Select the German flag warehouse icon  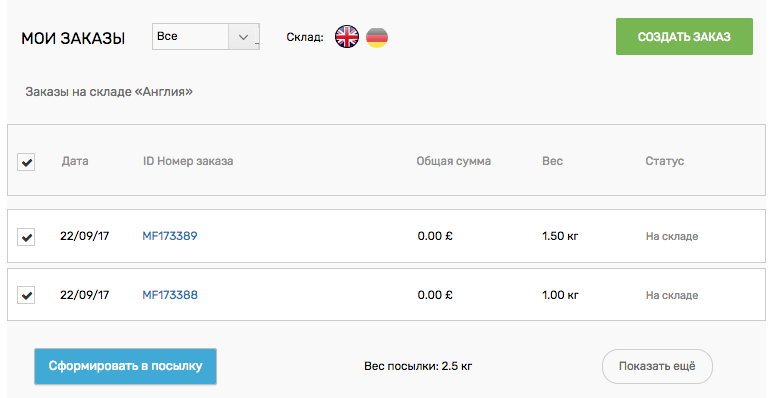pos(377,37)
